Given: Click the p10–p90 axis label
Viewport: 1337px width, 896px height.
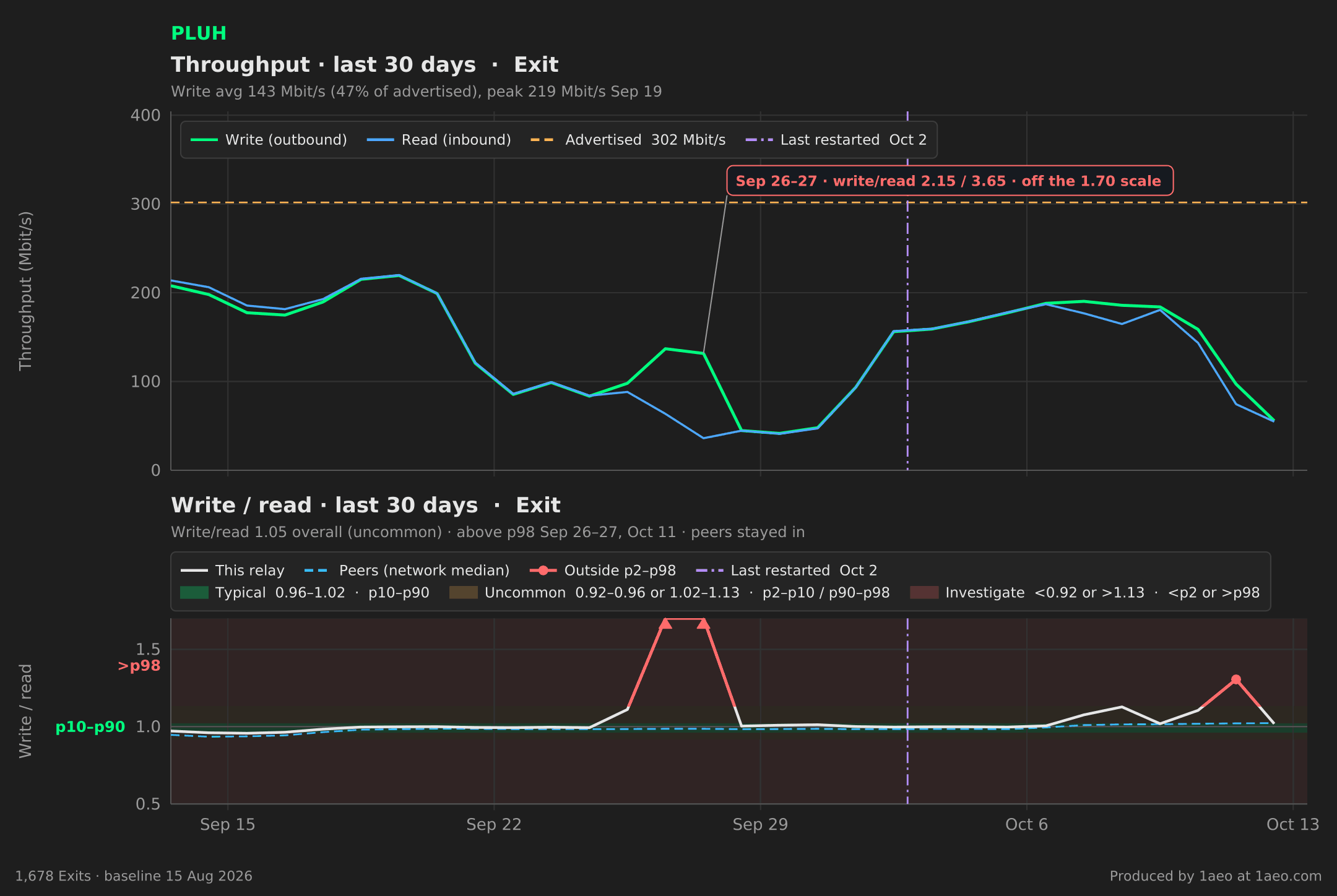Looking at the screenshot, I should pyautogui.click(x=90, y=727).
